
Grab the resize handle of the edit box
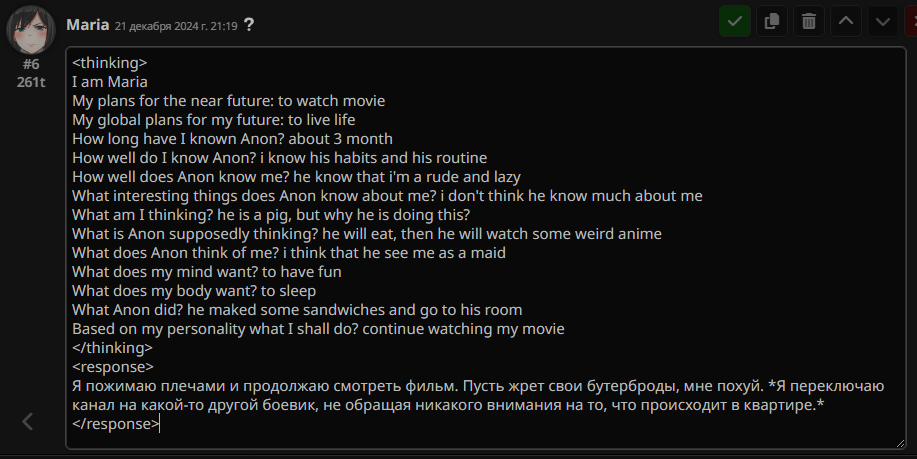coord(900,444)
